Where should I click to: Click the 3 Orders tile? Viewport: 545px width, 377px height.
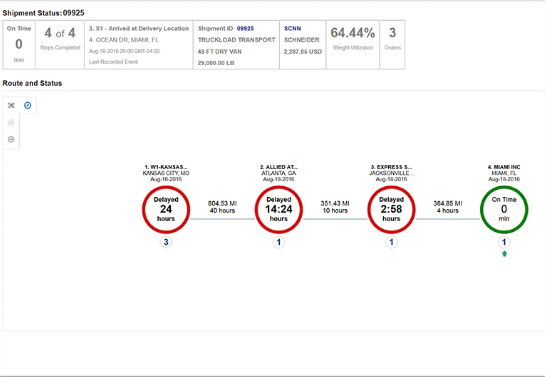392,45
